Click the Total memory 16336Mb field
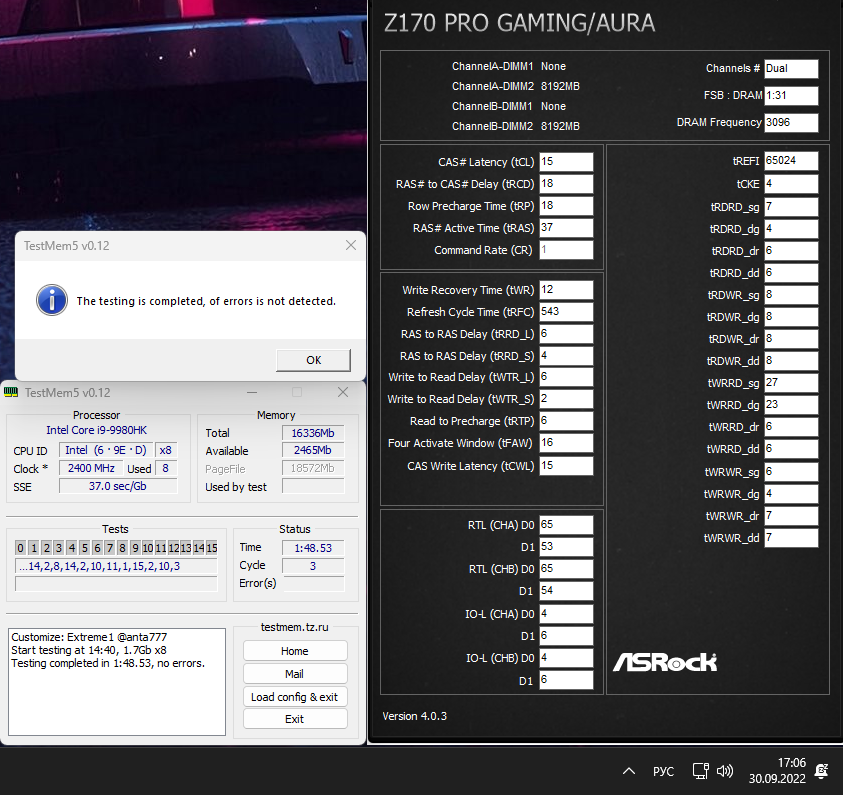Screen dimensions: 843x795 [x=313, y=433]
